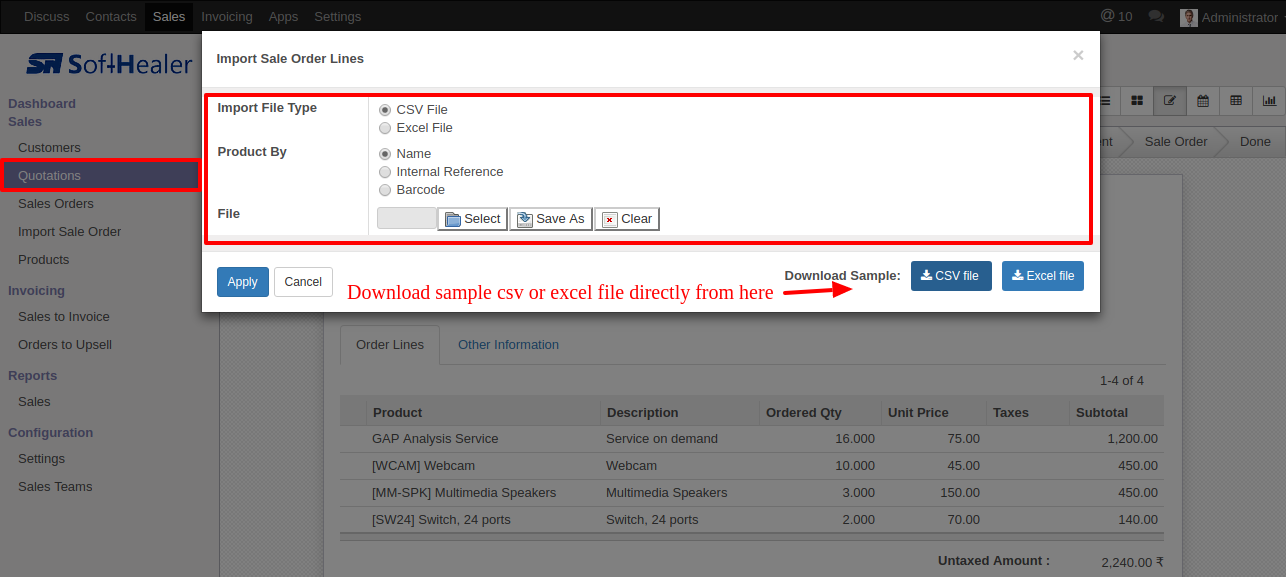
Task: Select the GAP Analysis Service row
Action: click(752, 439)
